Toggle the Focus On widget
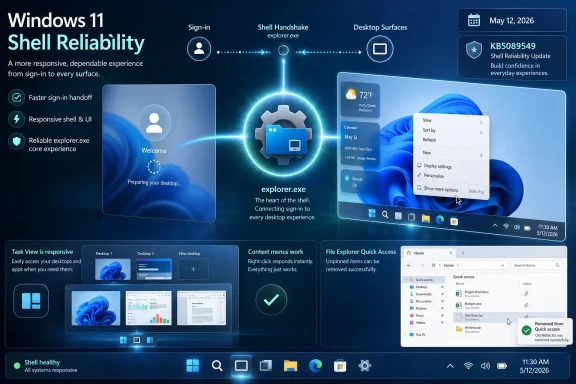Image resolution: width=576 pixels, height=384 pixels. tap(360, 181)
